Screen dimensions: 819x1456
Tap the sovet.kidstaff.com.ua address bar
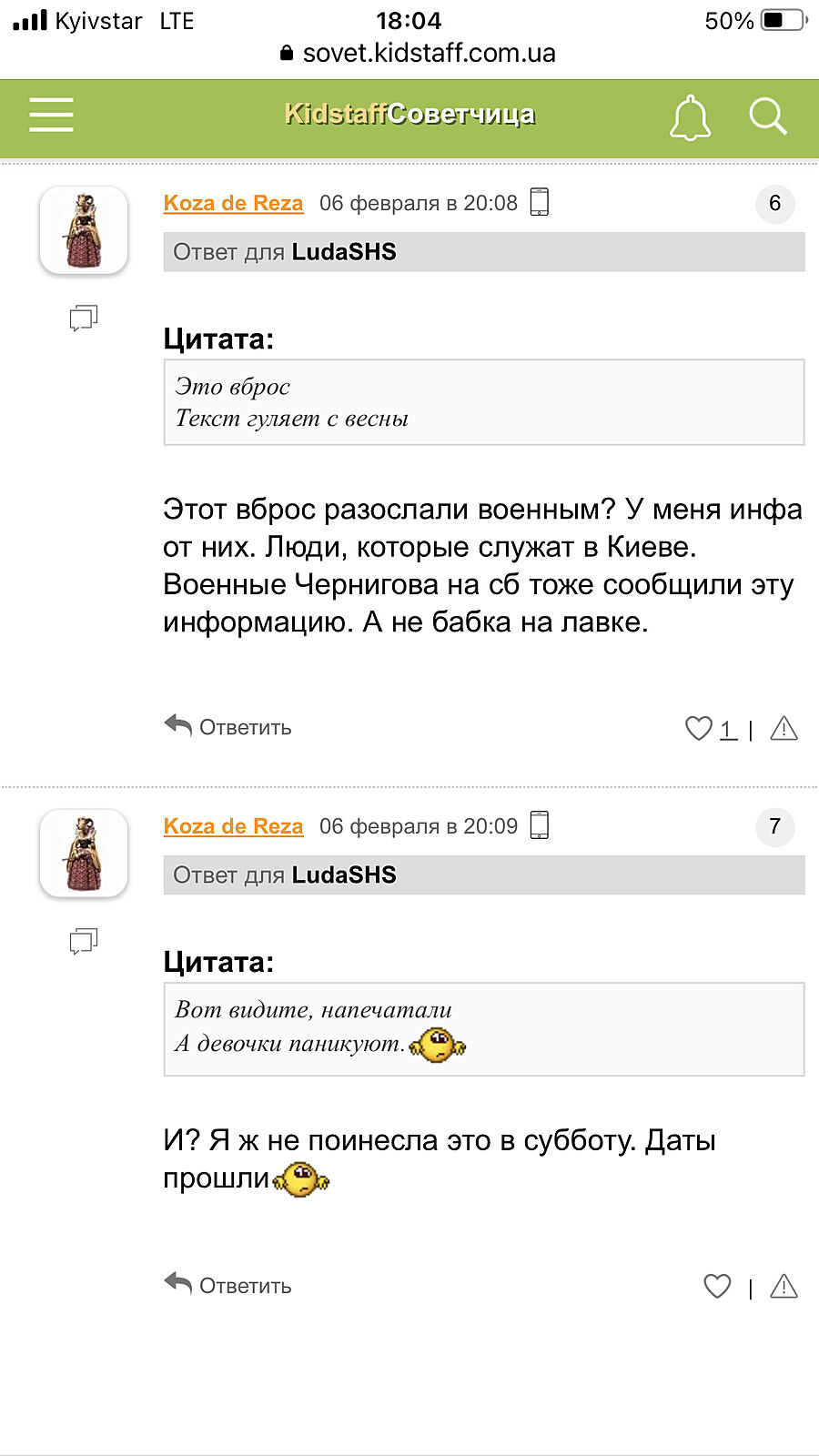click(x=419, y=54)
